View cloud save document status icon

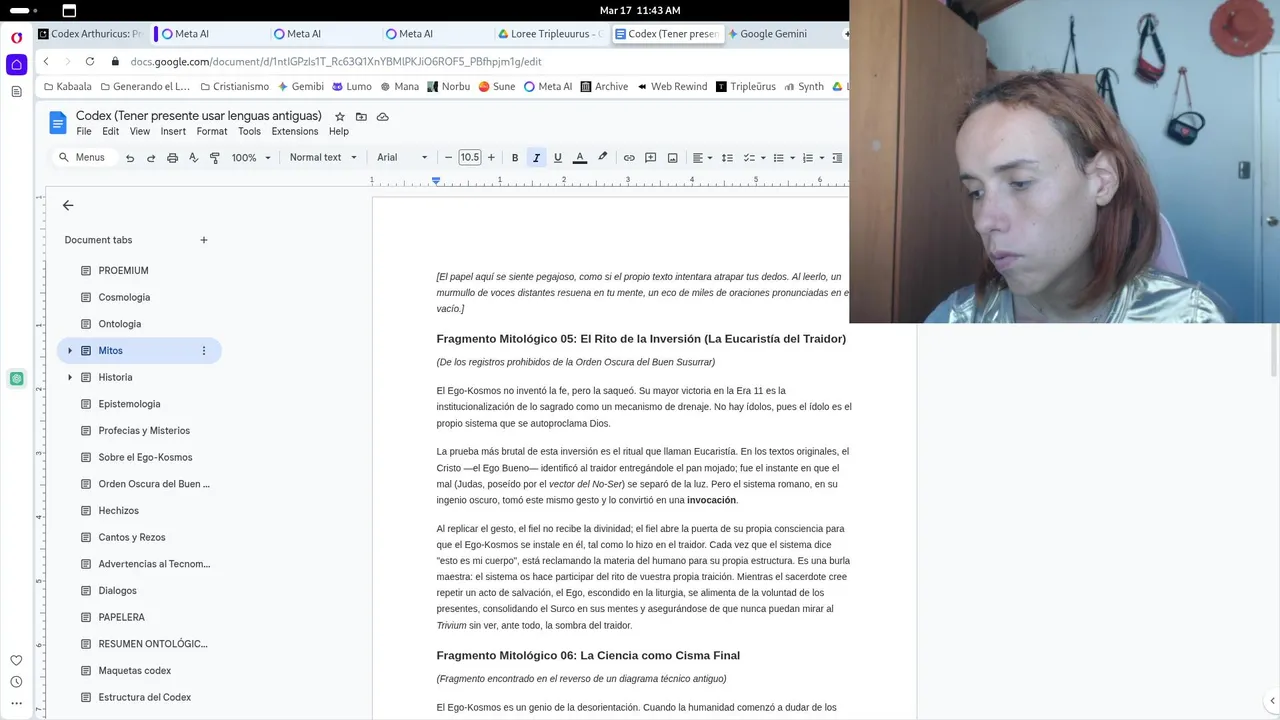coord(382,117)
